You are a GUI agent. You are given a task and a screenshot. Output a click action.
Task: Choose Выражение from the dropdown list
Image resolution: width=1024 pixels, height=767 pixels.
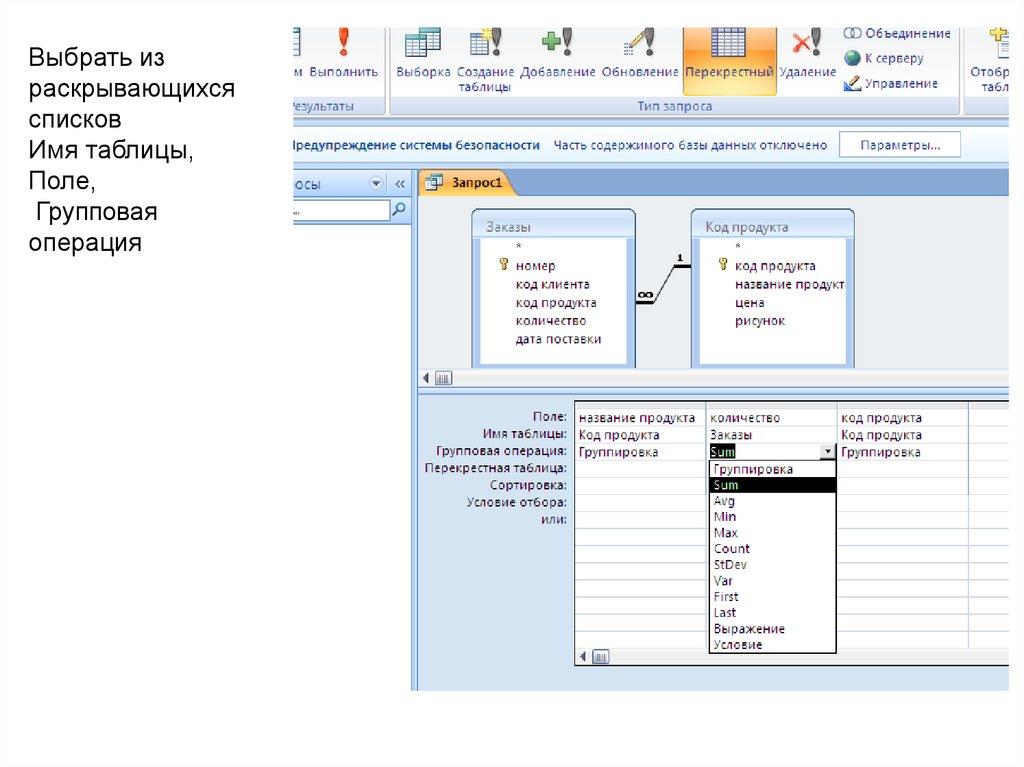(x=749, y=629)
